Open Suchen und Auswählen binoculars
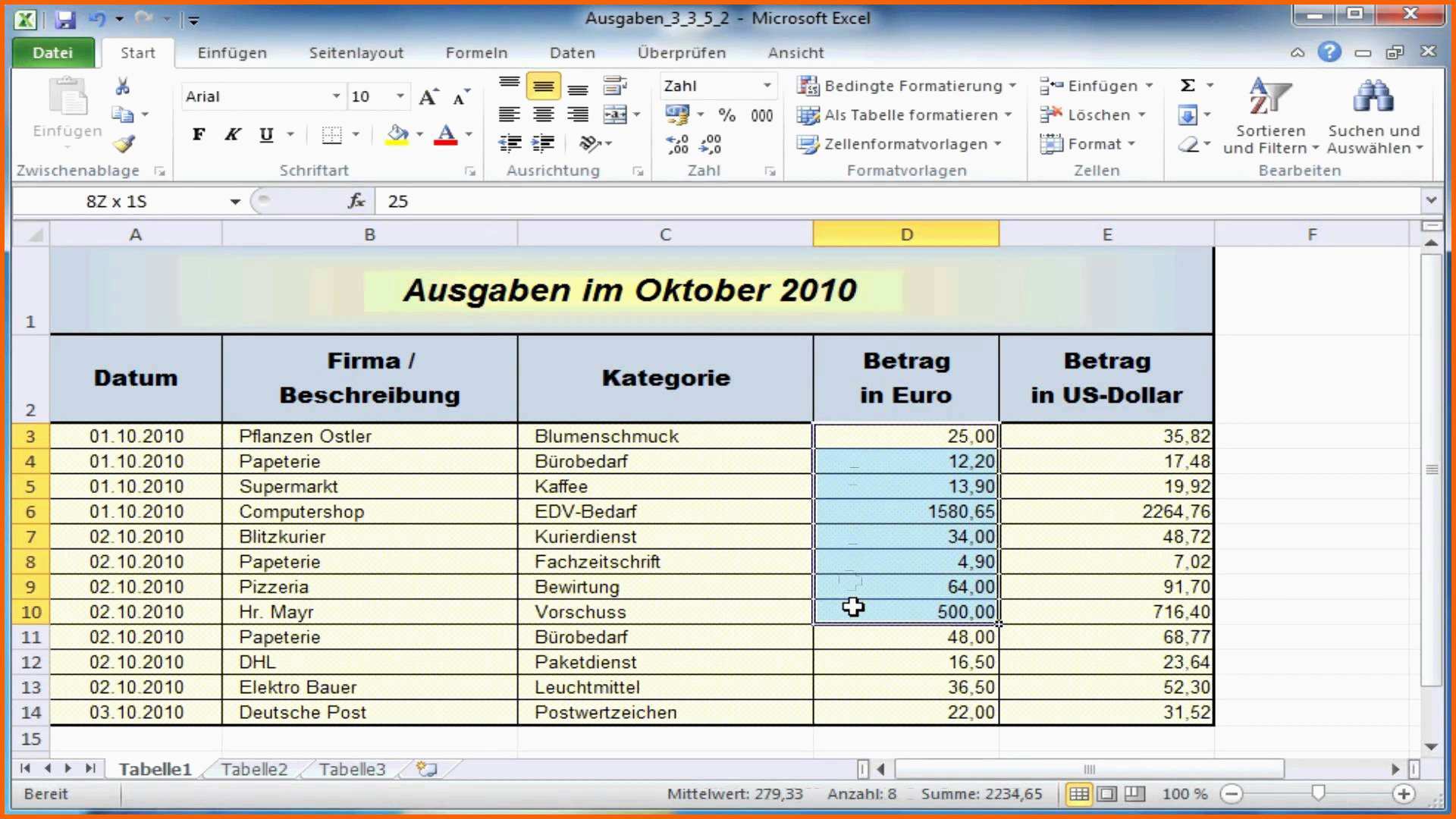 (1373, 116)
